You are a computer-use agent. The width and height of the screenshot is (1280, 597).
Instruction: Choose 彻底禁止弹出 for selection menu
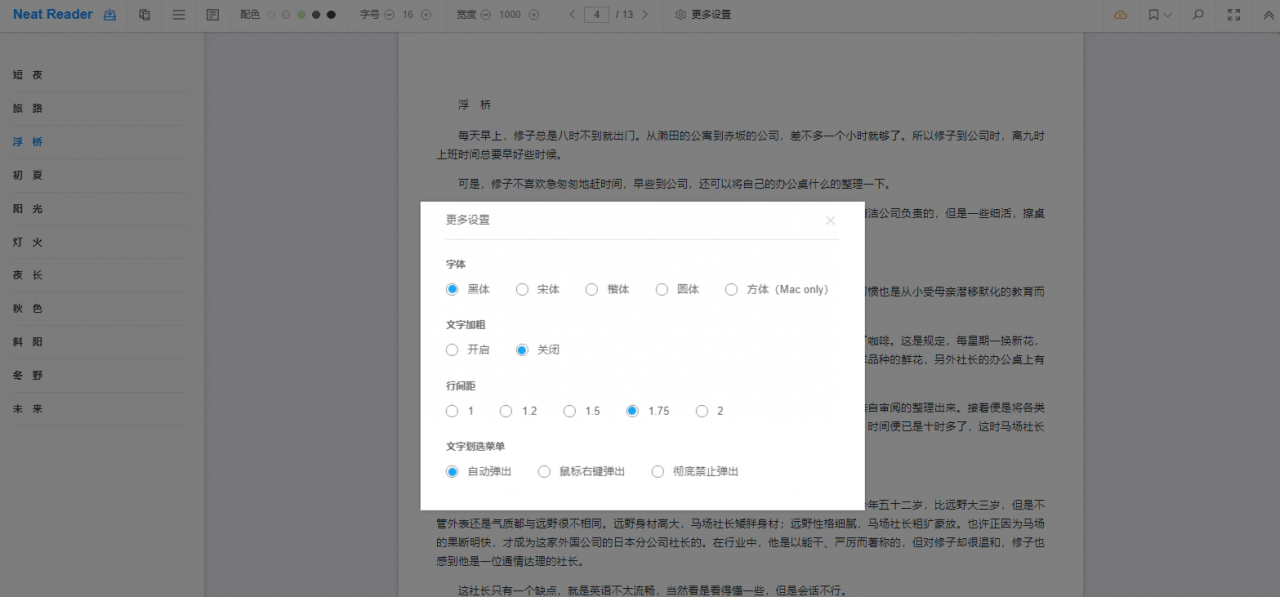[657, 471]
